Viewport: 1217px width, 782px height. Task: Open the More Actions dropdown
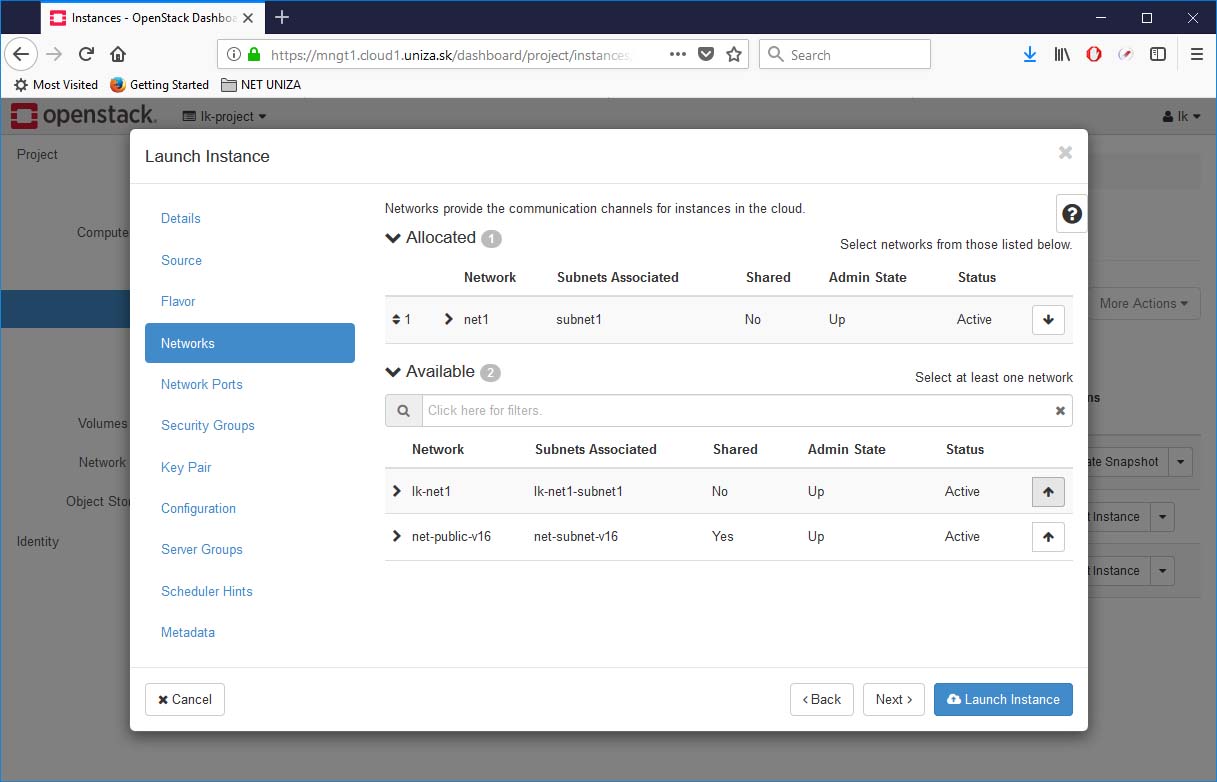click(1144, 303)
